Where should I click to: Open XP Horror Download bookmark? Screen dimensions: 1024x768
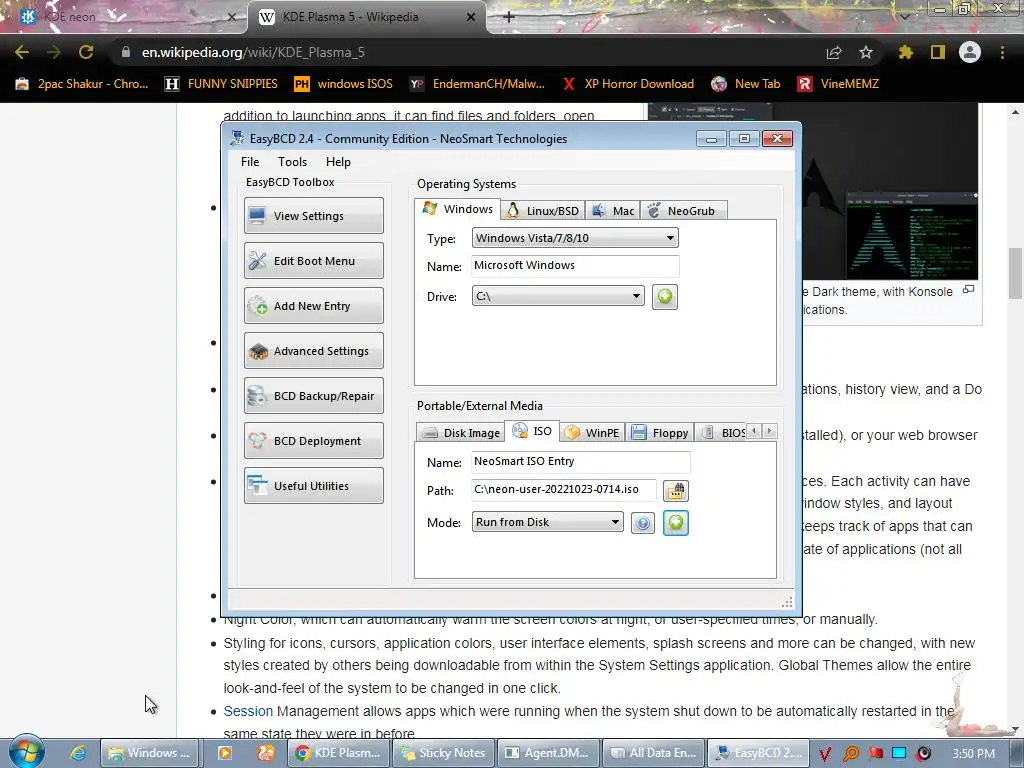pos(628,84)
